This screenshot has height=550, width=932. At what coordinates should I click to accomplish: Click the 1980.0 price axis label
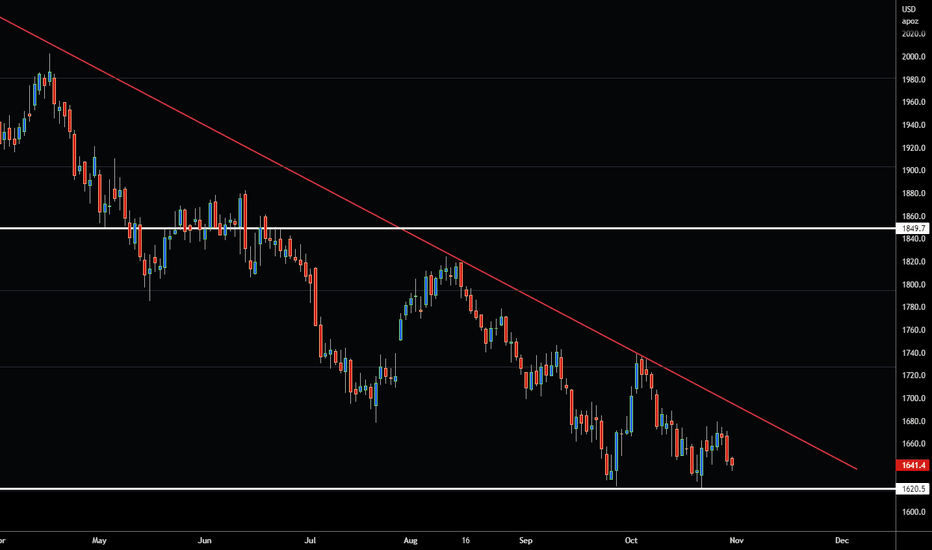coord(914,80)
